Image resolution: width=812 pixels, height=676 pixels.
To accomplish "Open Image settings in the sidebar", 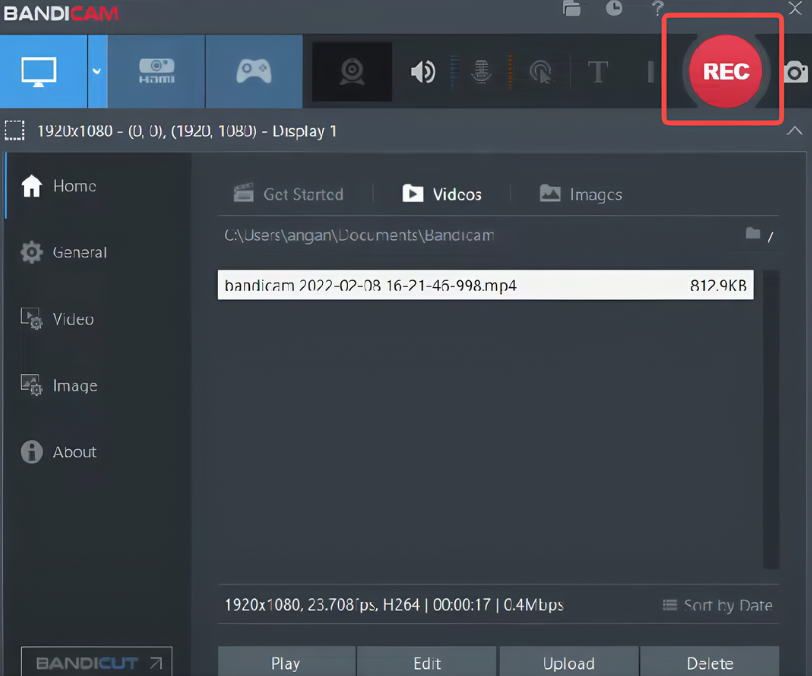I will click(x=59, y=385).
